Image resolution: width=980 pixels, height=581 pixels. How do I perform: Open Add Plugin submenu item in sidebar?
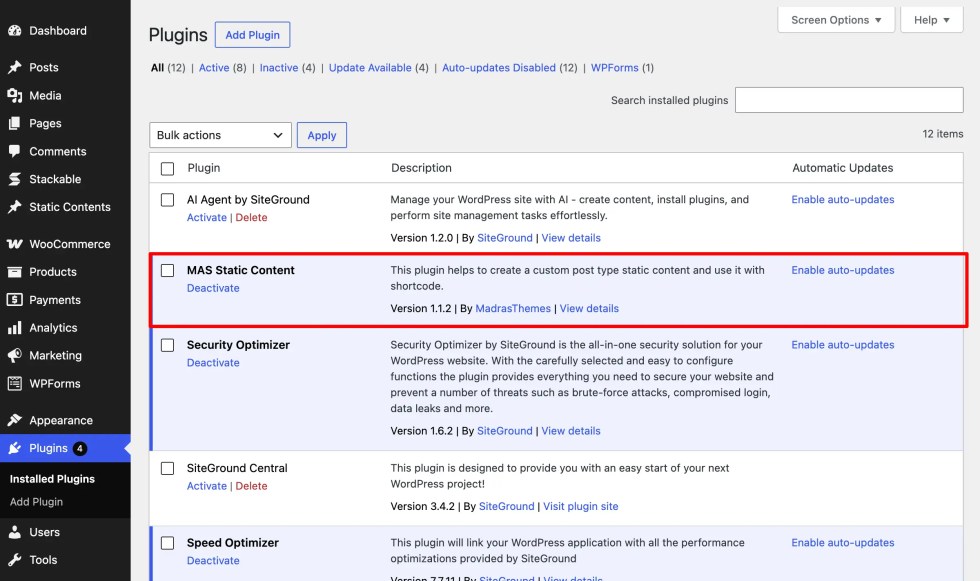[36, 502]
